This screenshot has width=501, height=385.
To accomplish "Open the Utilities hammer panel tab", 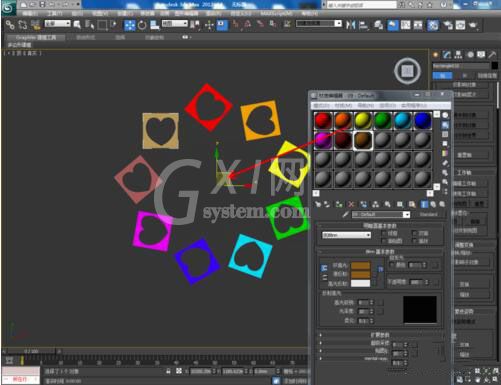I will (492, 55).
